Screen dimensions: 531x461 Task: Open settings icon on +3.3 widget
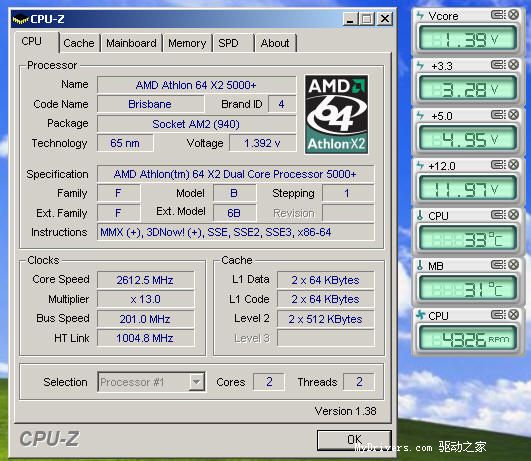point(498,64)
